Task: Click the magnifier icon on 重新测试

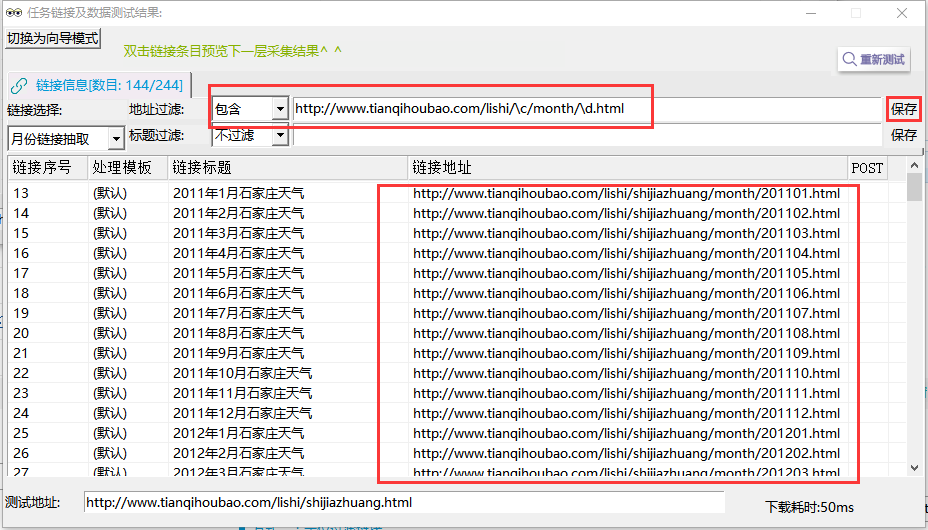Action: [x=849, y=59]
